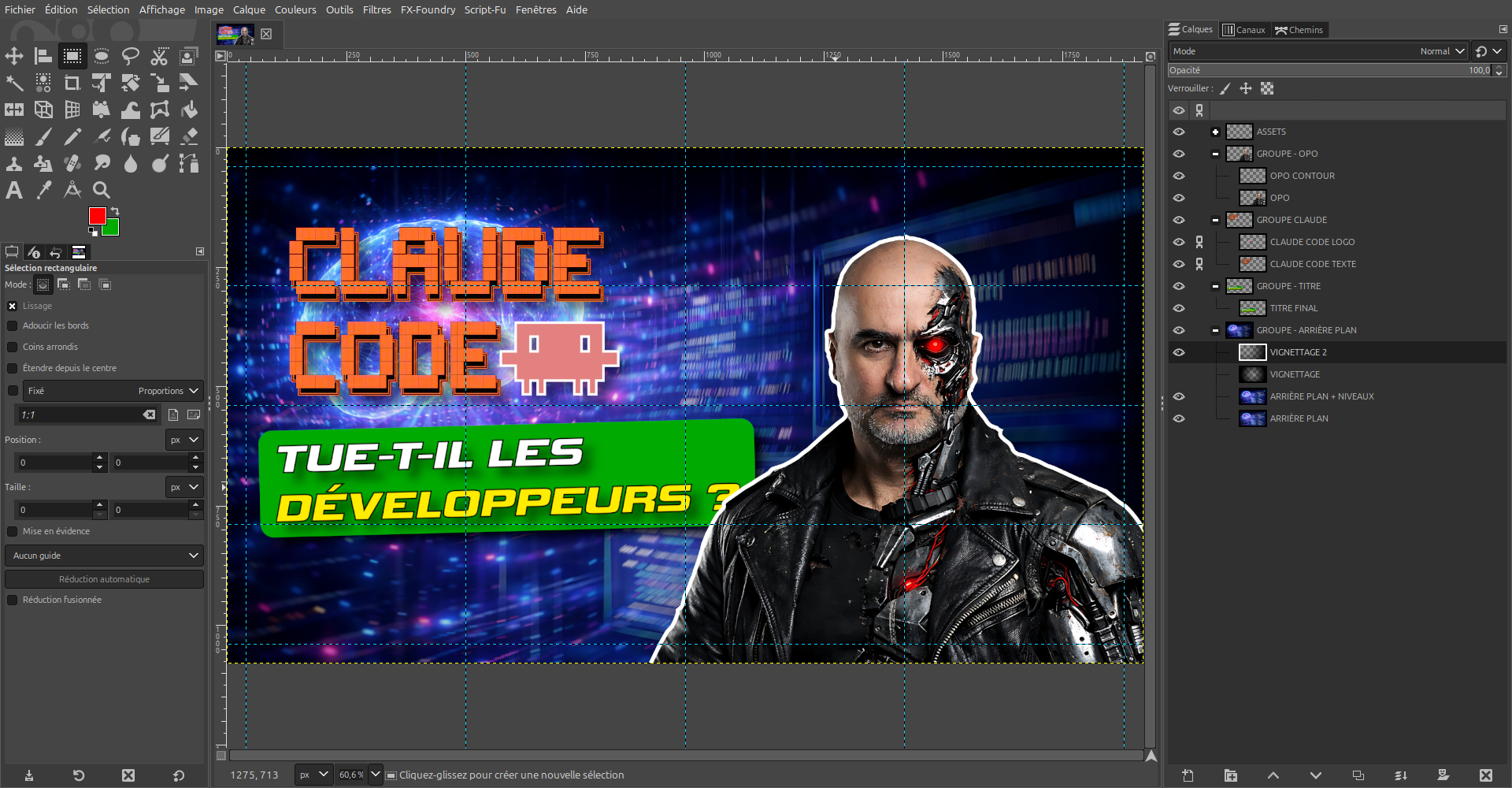Activate the Bucket Fill tool

coord(189,110)
